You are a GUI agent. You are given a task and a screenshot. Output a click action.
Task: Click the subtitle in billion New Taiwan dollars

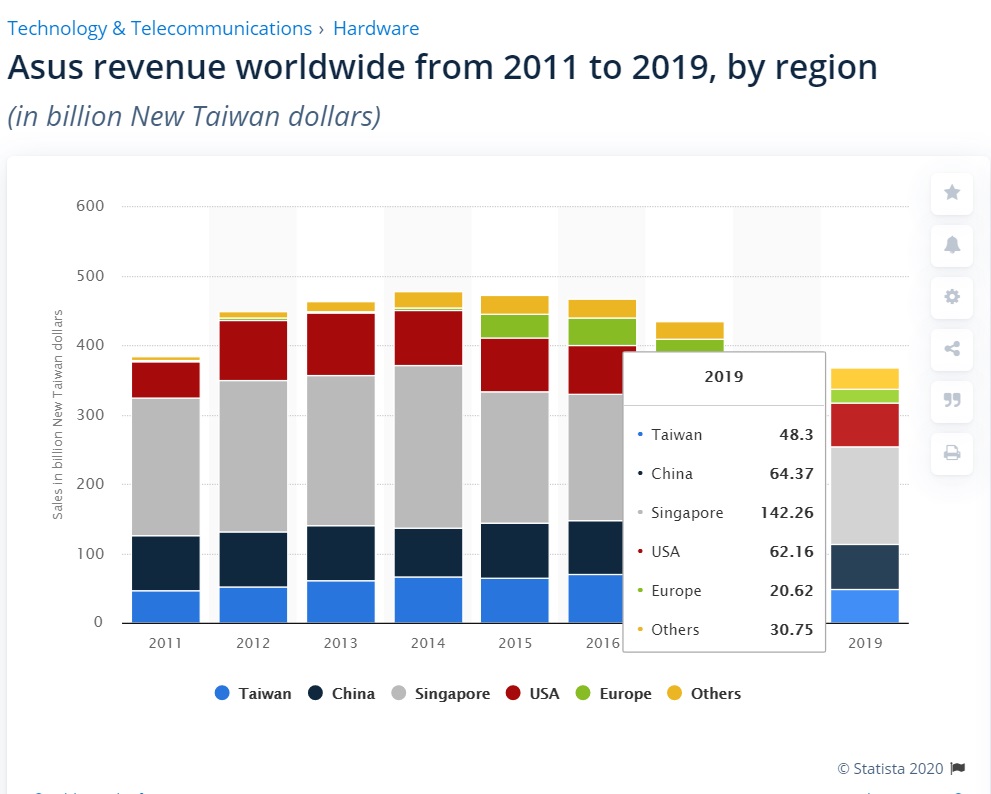(194, 116)
